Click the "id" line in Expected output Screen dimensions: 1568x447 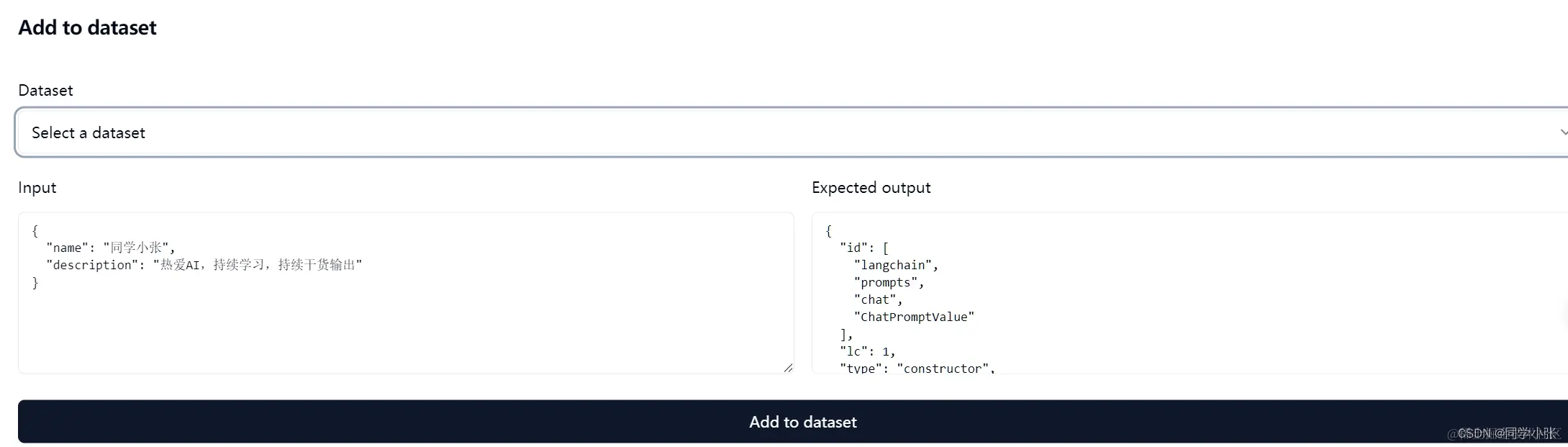tap(864, 248)
